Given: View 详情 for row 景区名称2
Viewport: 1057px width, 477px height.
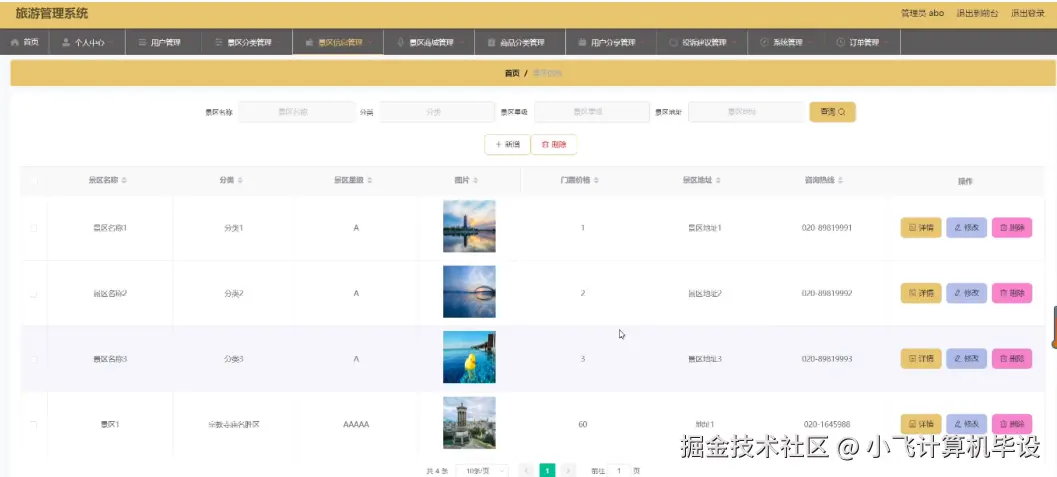Looking at the screenshot, I should coord(921,293).
